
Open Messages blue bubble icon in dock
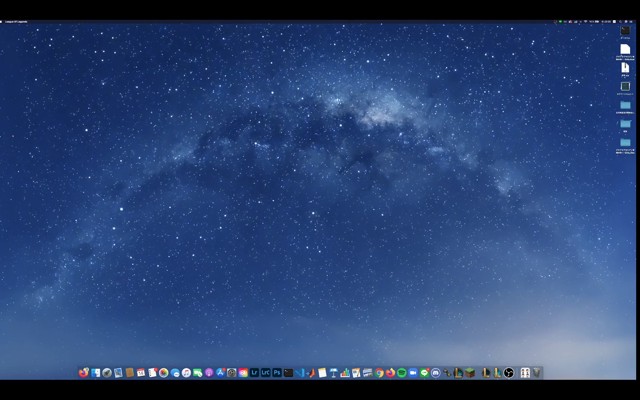(x=175, y=373)
